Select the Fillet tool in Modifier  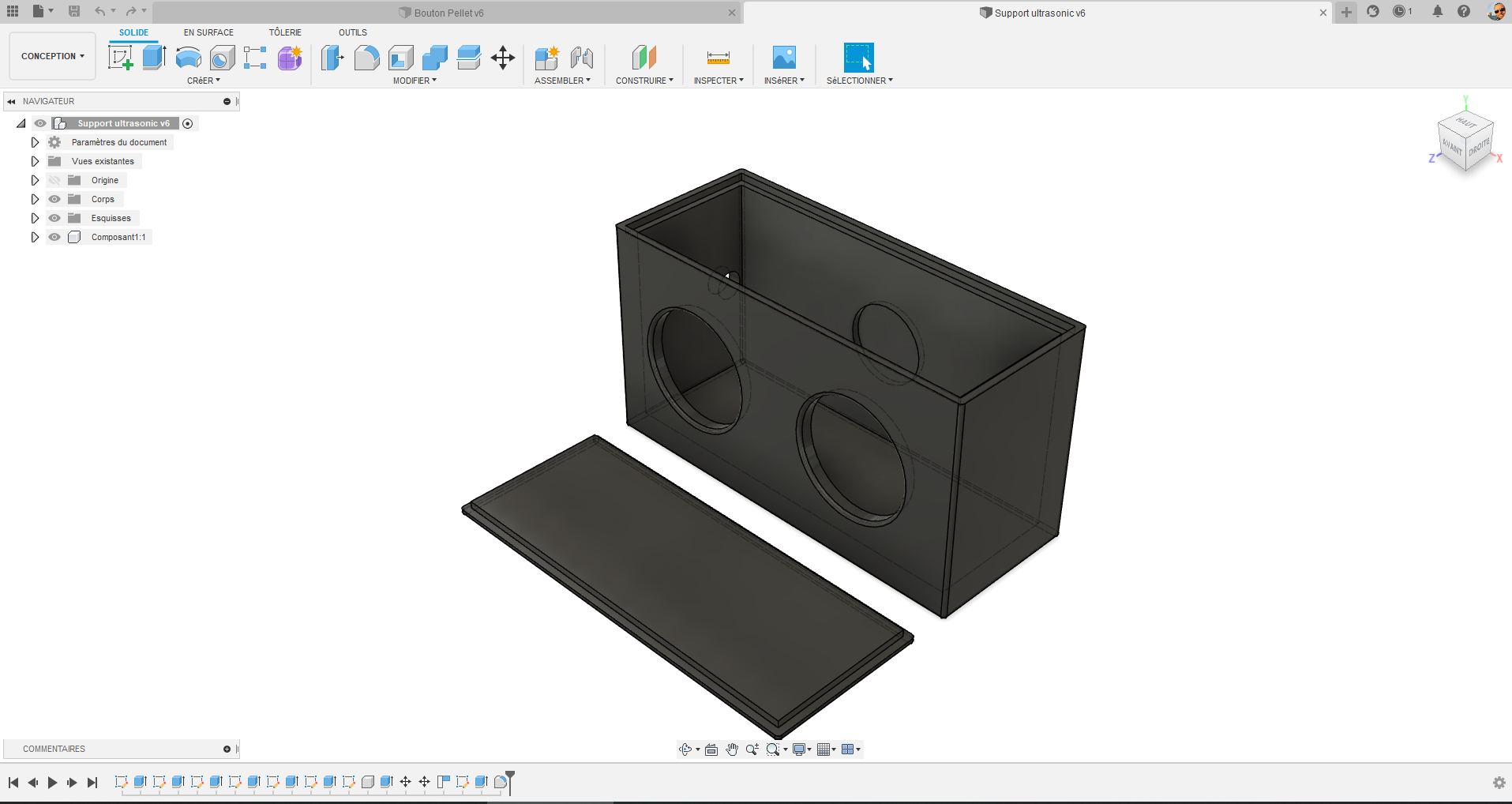point(366,58)
